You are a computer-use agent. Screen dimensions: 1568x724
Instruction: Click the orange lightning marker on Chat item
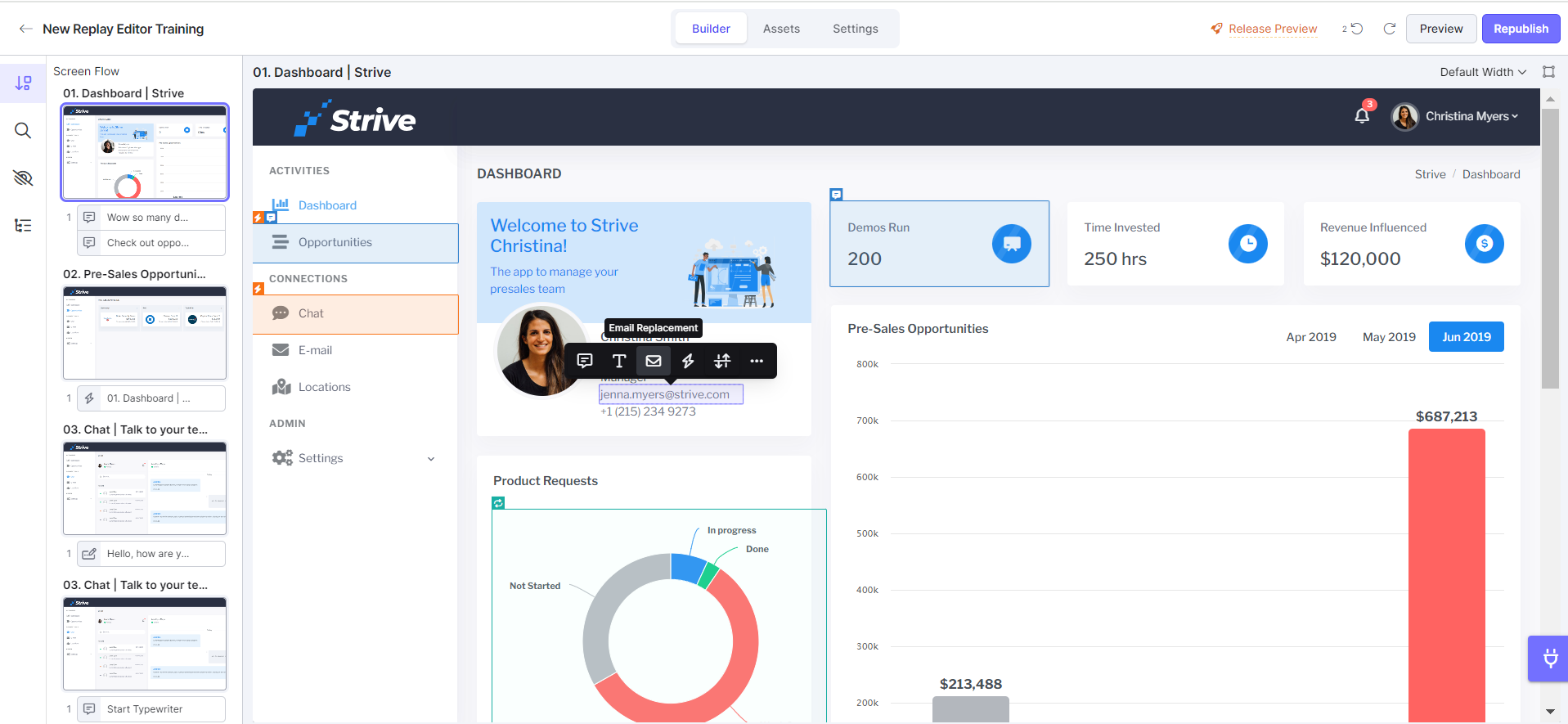258,289
